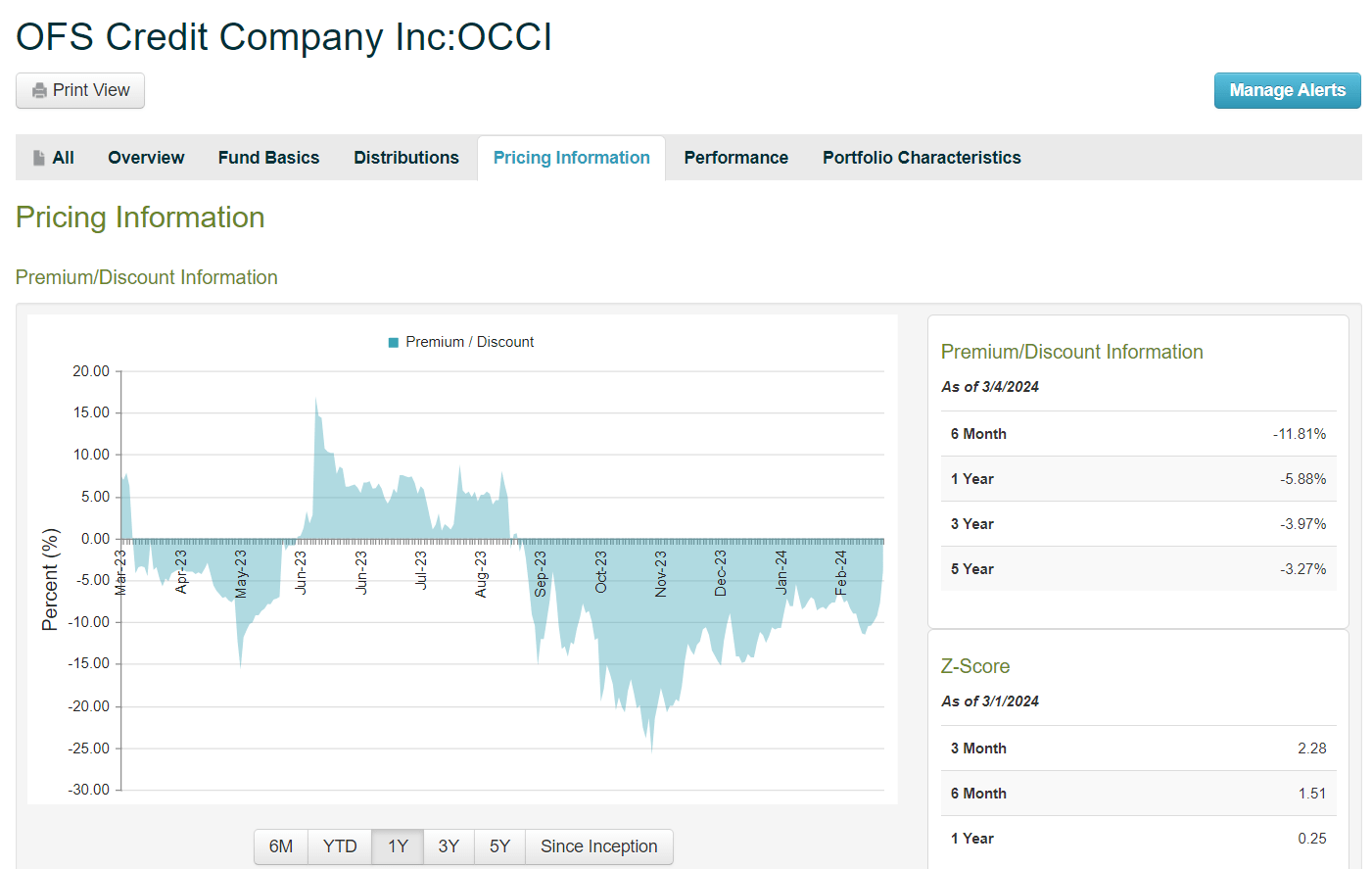Switch chart to the 3Y range
The height and width of the screenshot is (869, 1372).
click(x=449, y=846)
